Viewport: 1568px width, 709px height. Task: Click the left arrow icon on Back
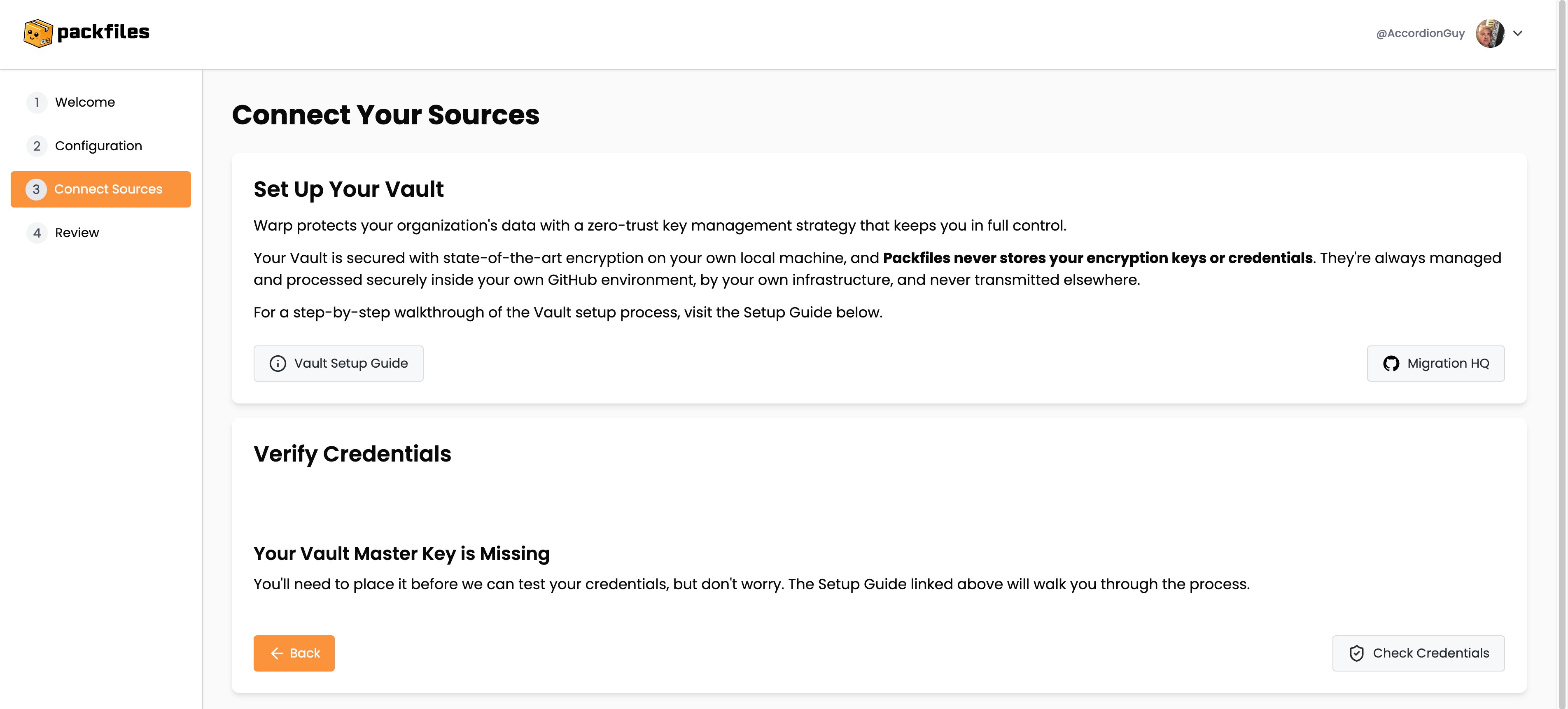pos(277,653)
